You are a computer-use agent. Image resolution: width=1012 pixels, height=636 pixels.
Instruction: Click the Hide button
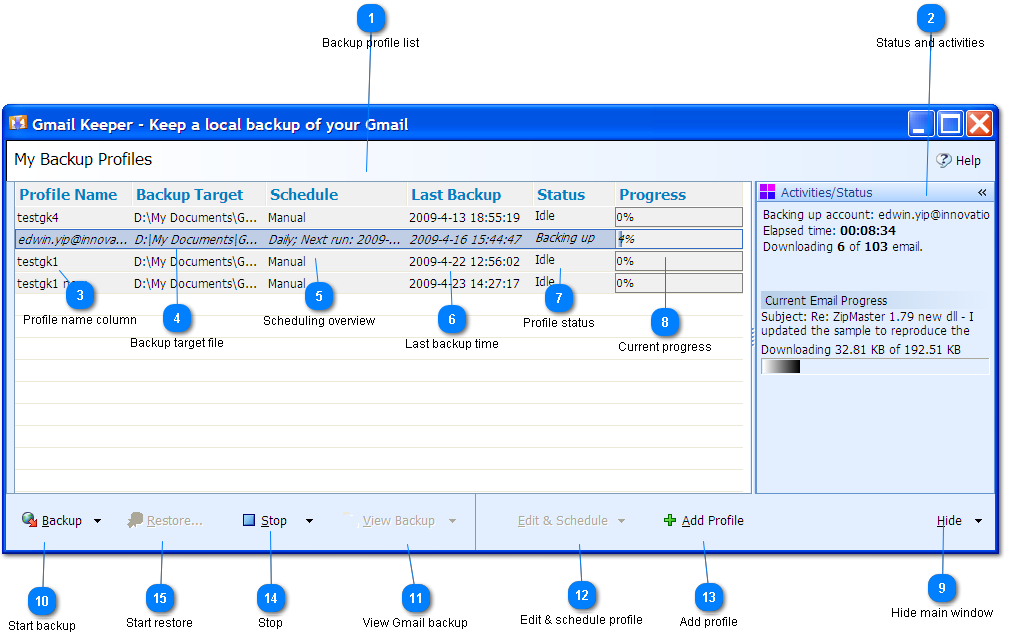(949, 520)
